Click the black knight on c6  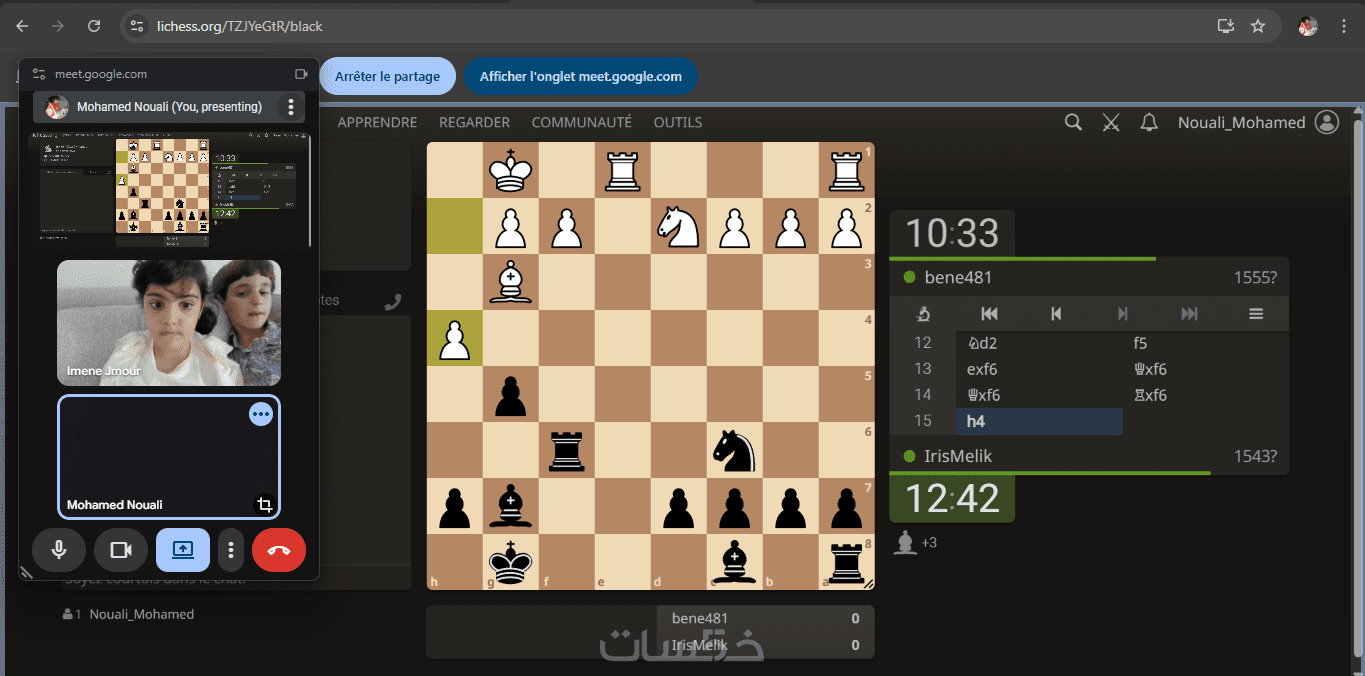[735, 450]
